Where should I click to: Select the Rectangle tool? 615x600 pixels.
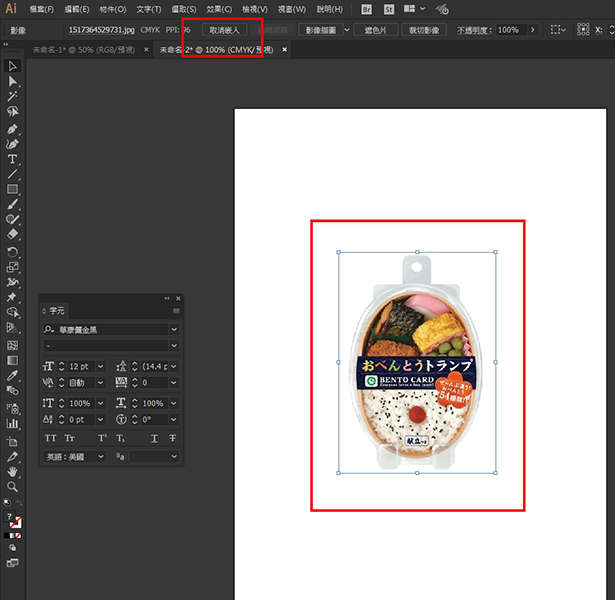tap(13, 189)
